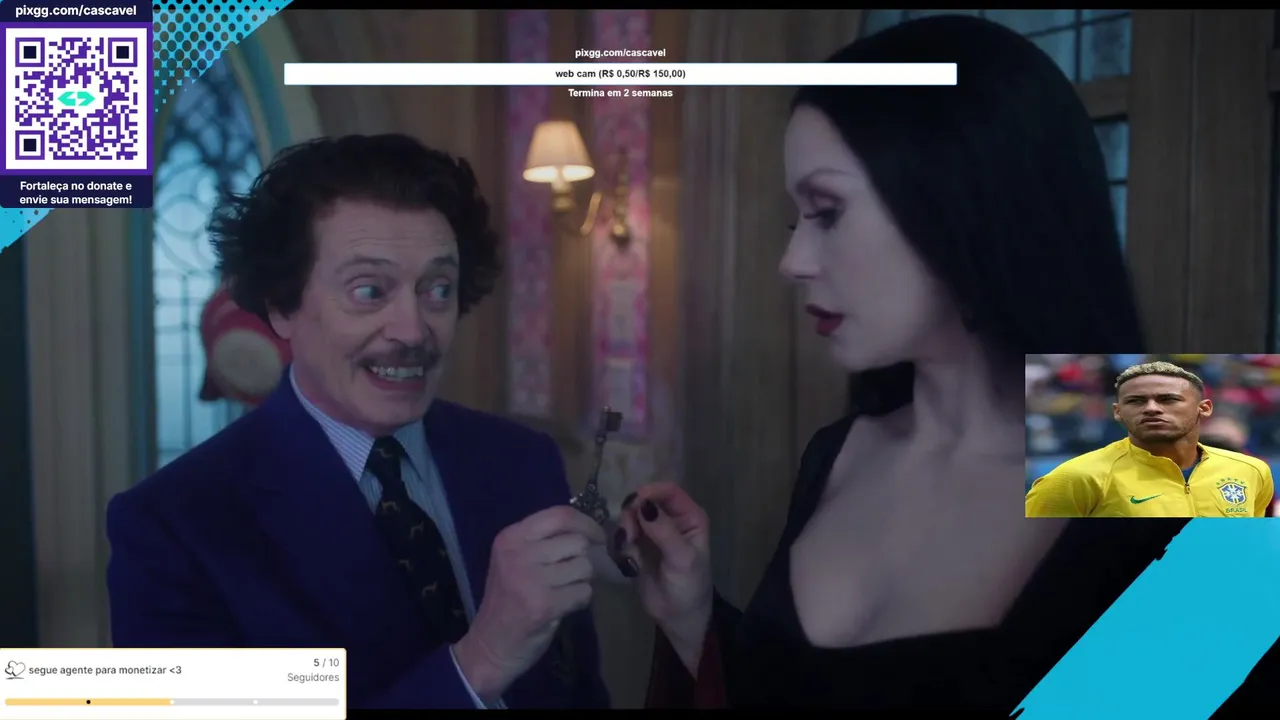This screenshot has width=1280, height=720.
Task: Click the heart icon in the follower goal widget
Action: click(x=15, y=670)
